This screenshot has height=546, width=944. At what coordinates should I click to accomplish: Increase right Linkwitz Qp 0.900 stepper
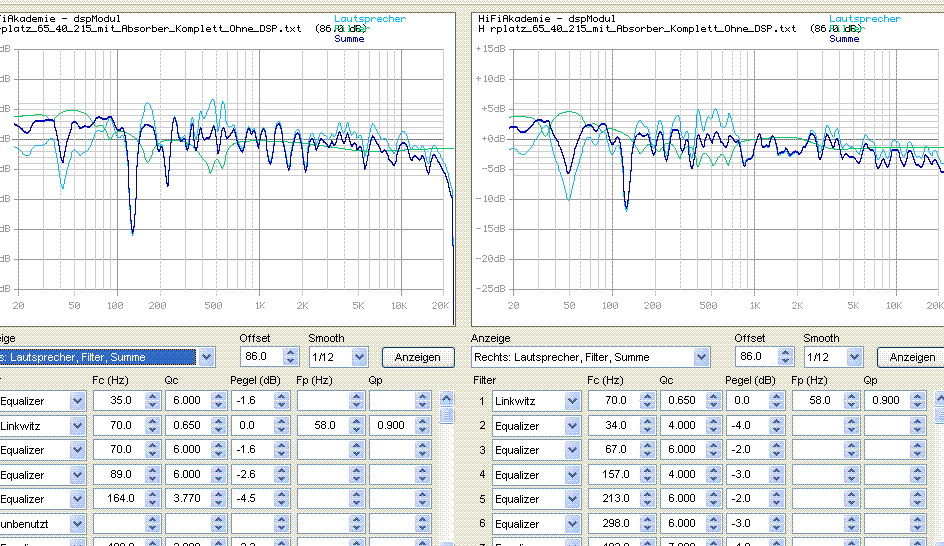click(x=917, y=396)
